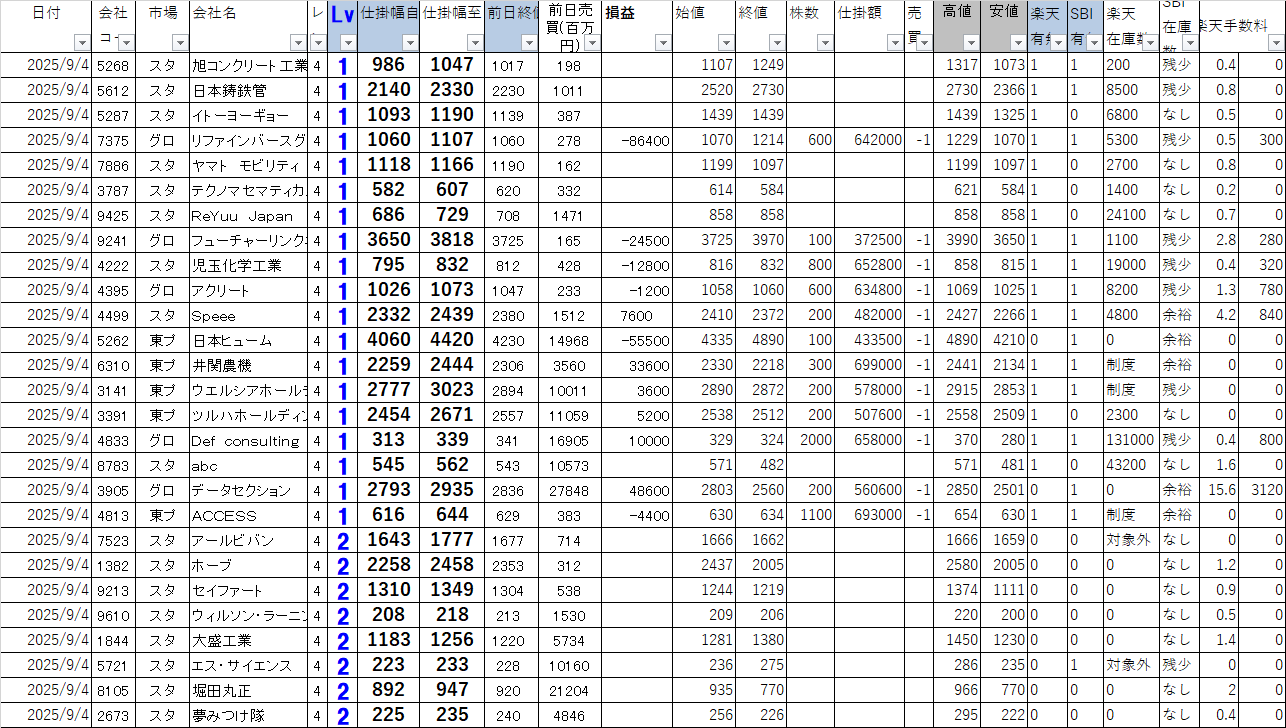The width and height of the screenshot is (1286, 728).
Task: Select the entry range value 3023
Action: pyautogui.click(x=452, y=390)
